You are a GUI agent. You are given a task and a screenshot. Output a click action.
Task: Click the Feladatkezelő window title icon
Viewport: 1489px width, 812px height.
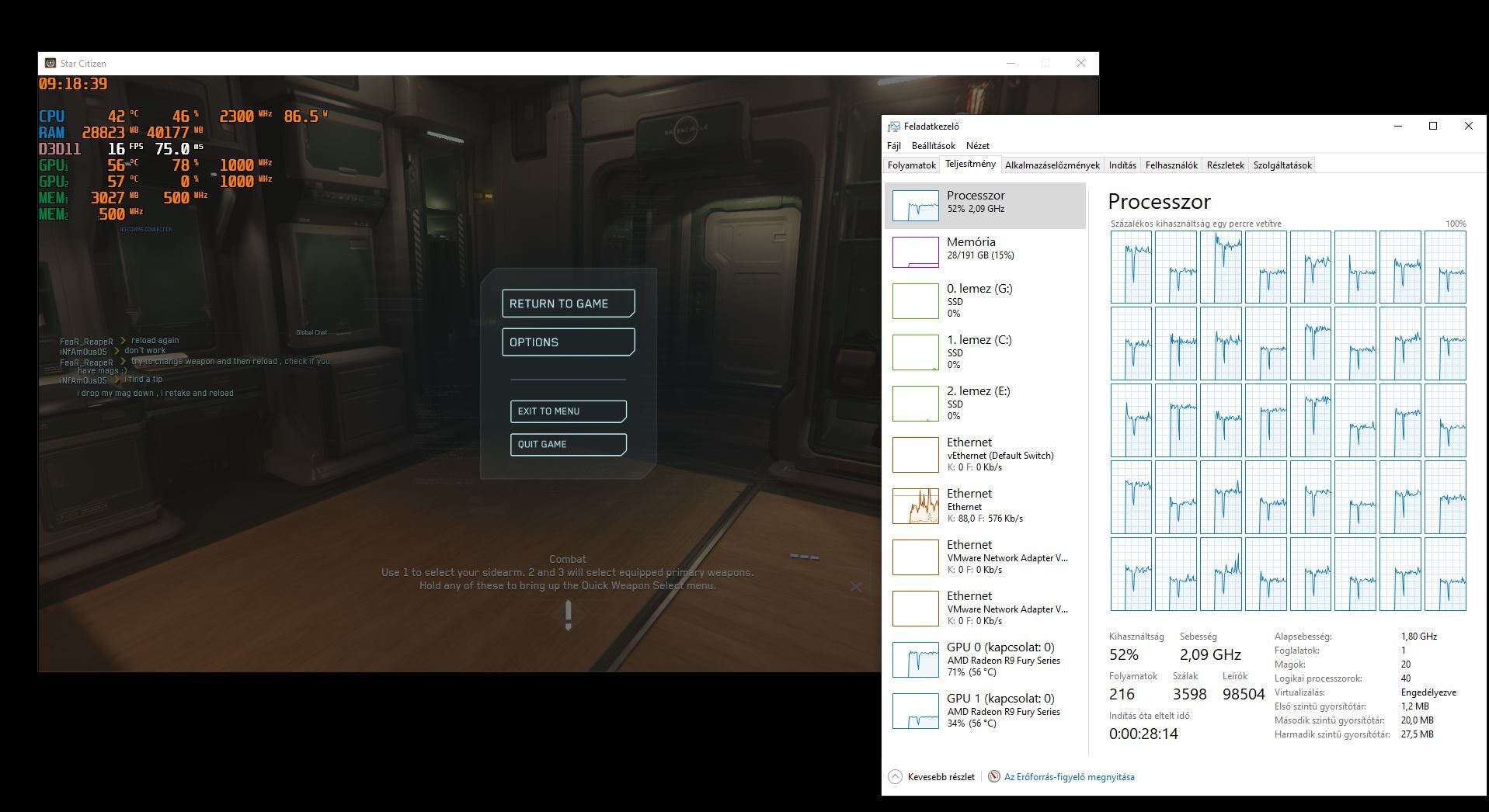(894, 126)
